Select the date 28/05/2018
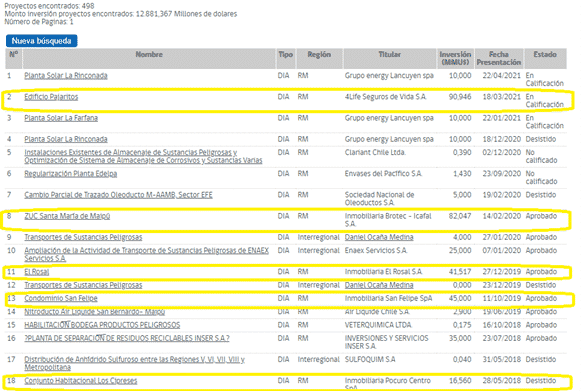This screenshot has width=581, height=391. coord(501,381)
